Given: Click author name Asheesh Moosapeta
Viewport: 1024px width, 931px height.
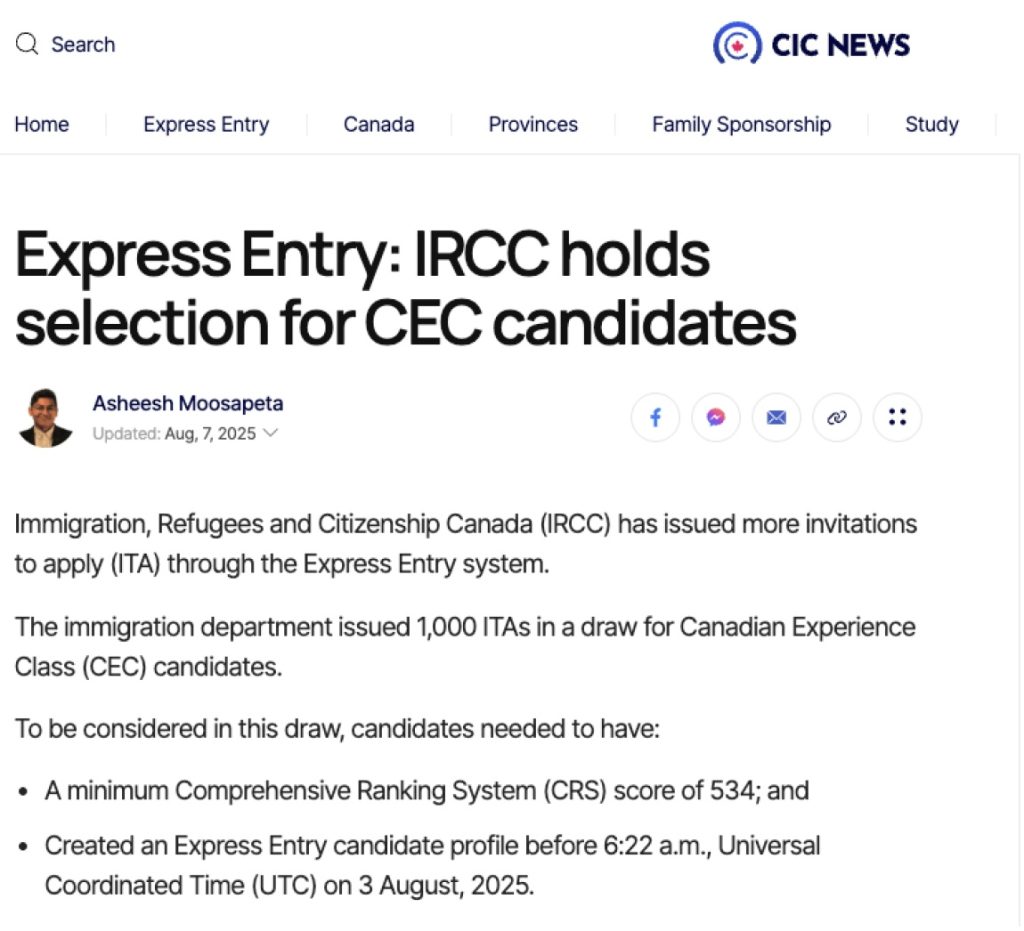Looking at the screenshot, I should 188,403.
